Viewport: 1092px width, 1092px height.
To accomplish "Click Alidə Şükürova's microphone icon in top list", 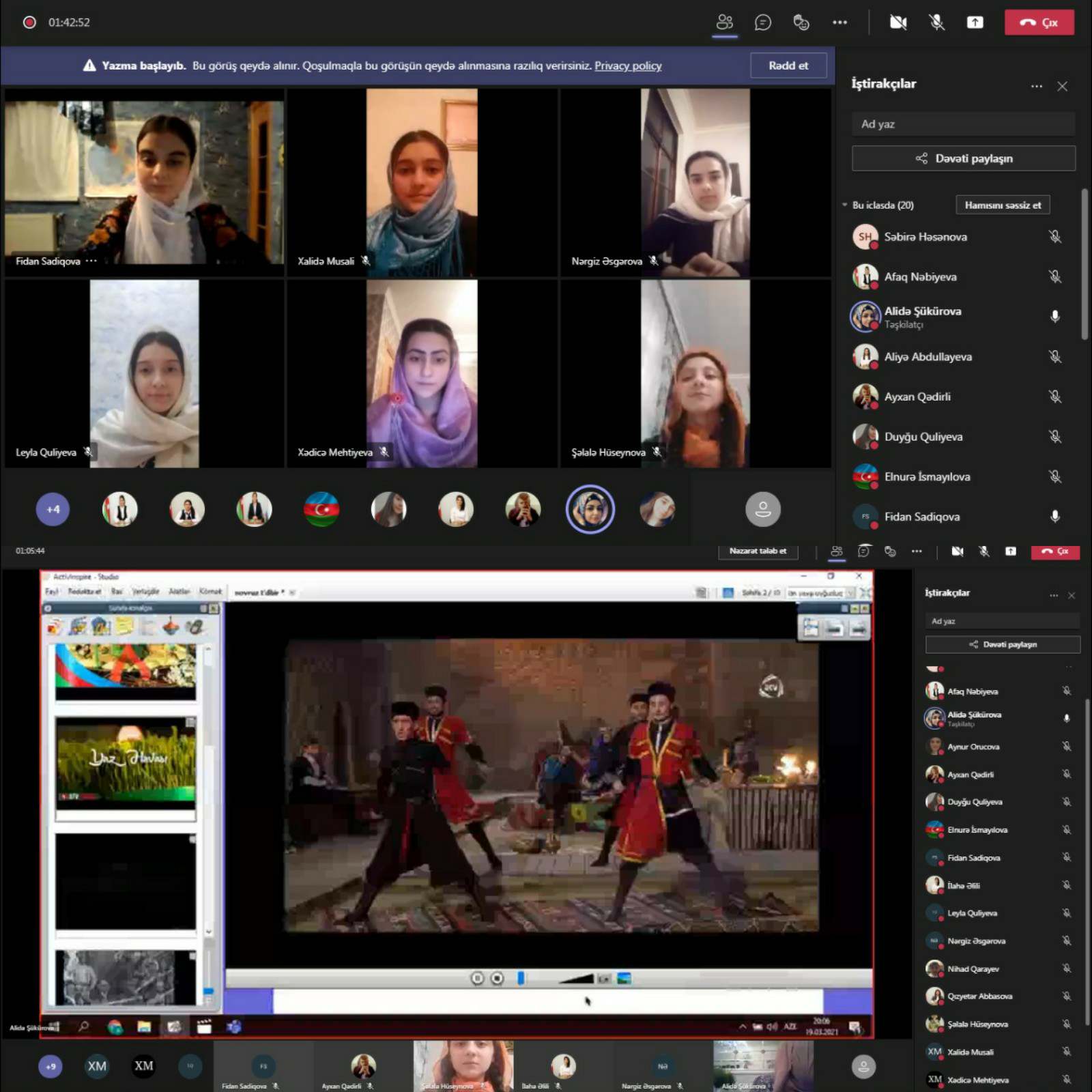I will (x=1054, y=316).
